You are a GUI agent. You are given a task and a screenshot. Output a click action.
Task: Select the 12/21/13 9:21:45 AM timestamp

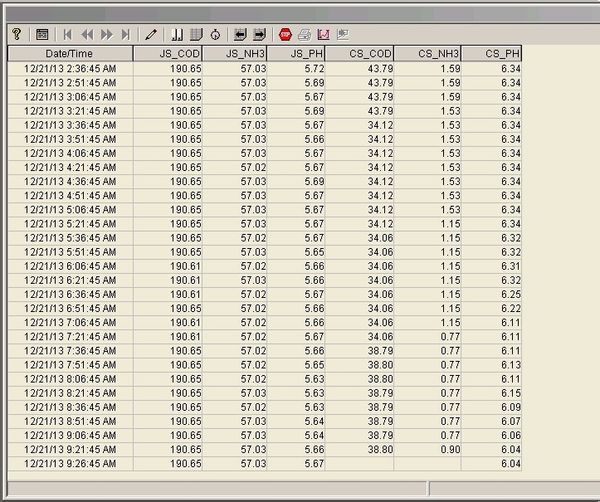(x=70, y=450)
